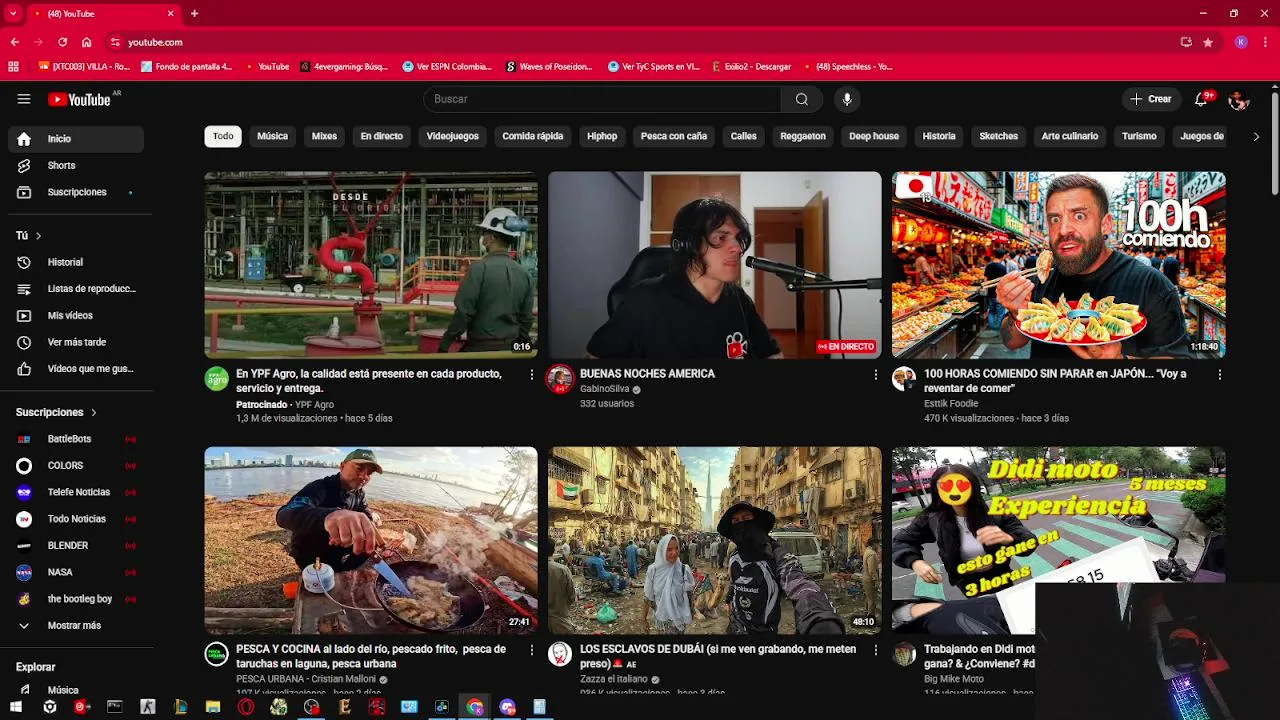The height and width of the screenshot is (720, 1280).
Task: Bookmark this page with the star icon
Action: tap(1208, 42)
